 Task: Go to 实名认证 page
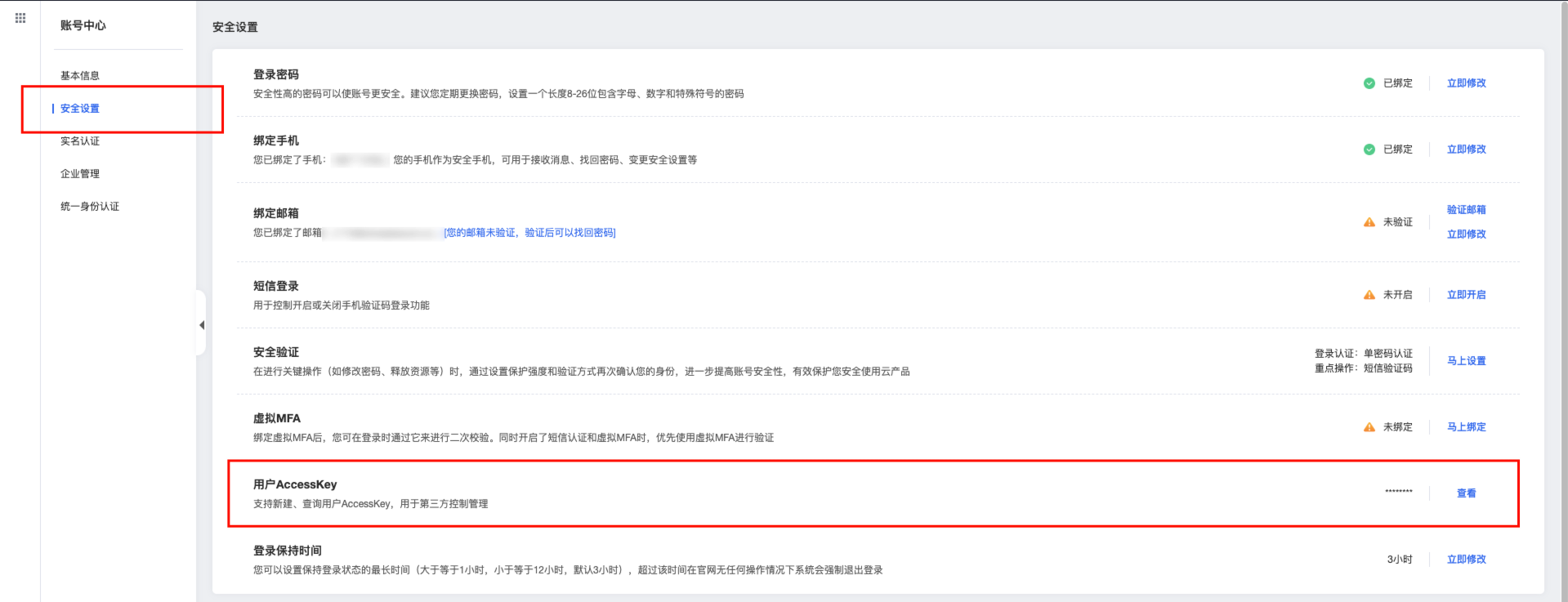pyautogui.click(x=80, y=141)
